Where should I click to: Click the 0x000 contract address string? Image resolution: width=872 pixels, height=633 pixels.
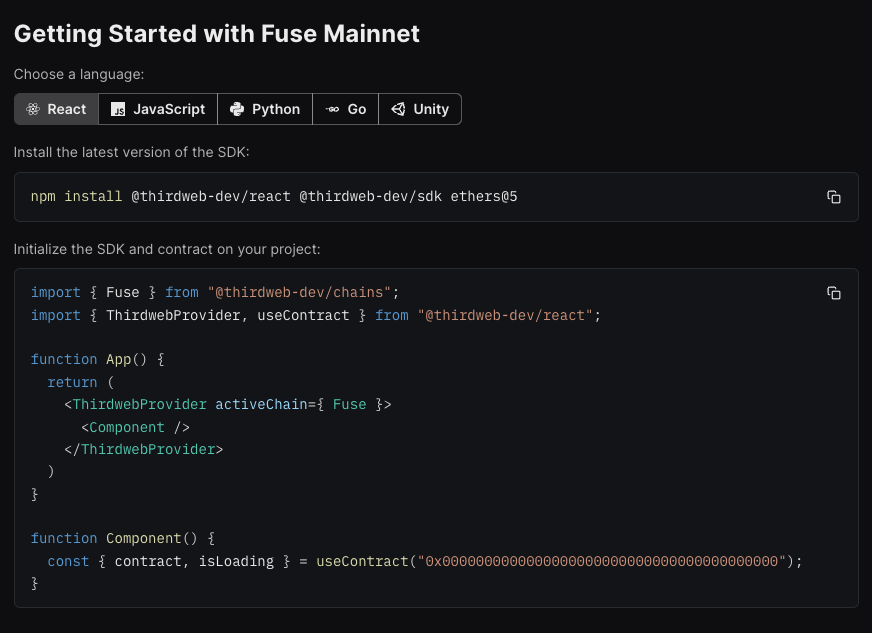click(602, 561)
